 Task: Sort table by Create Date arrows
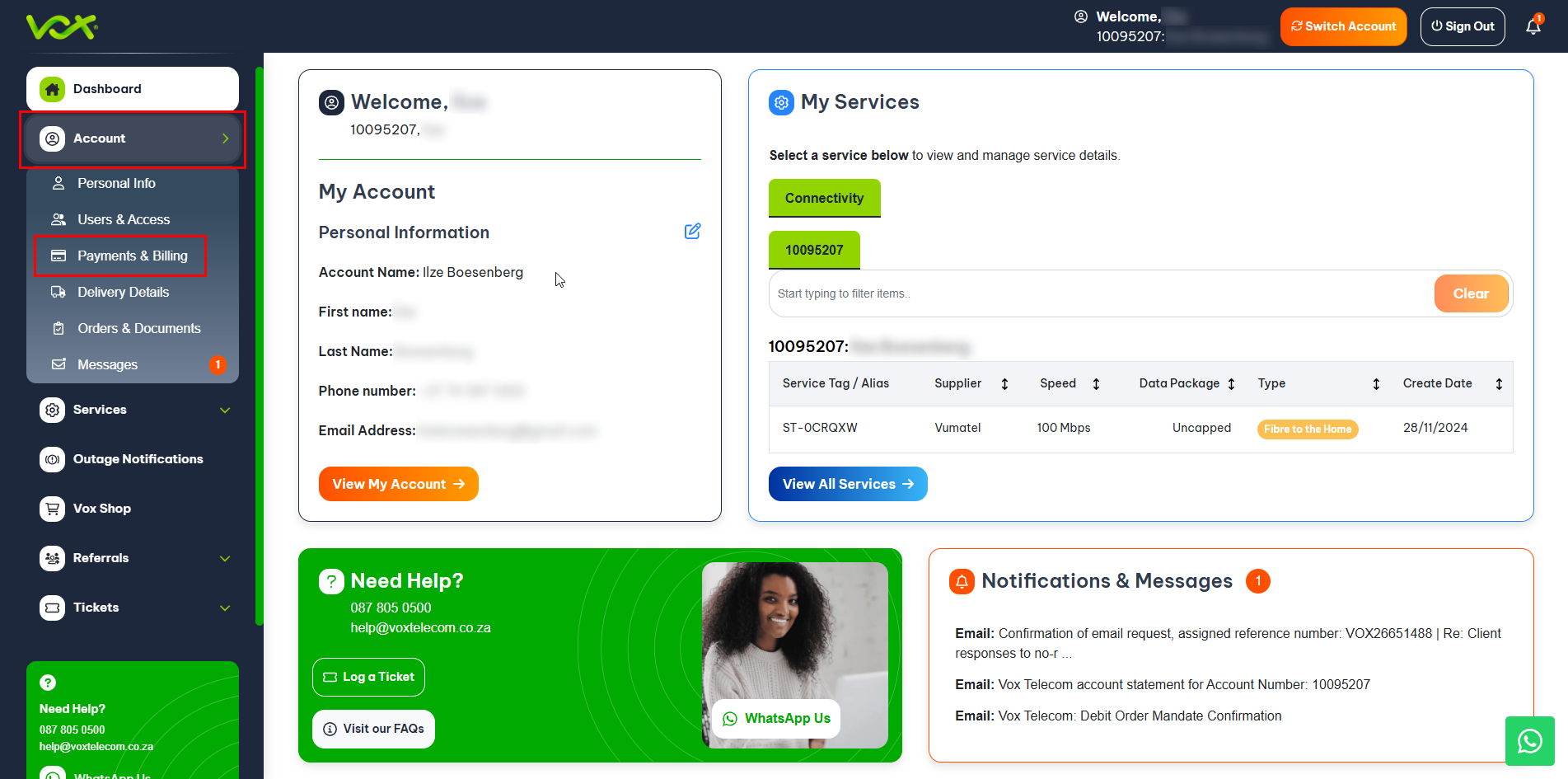tap(1498, 384)
